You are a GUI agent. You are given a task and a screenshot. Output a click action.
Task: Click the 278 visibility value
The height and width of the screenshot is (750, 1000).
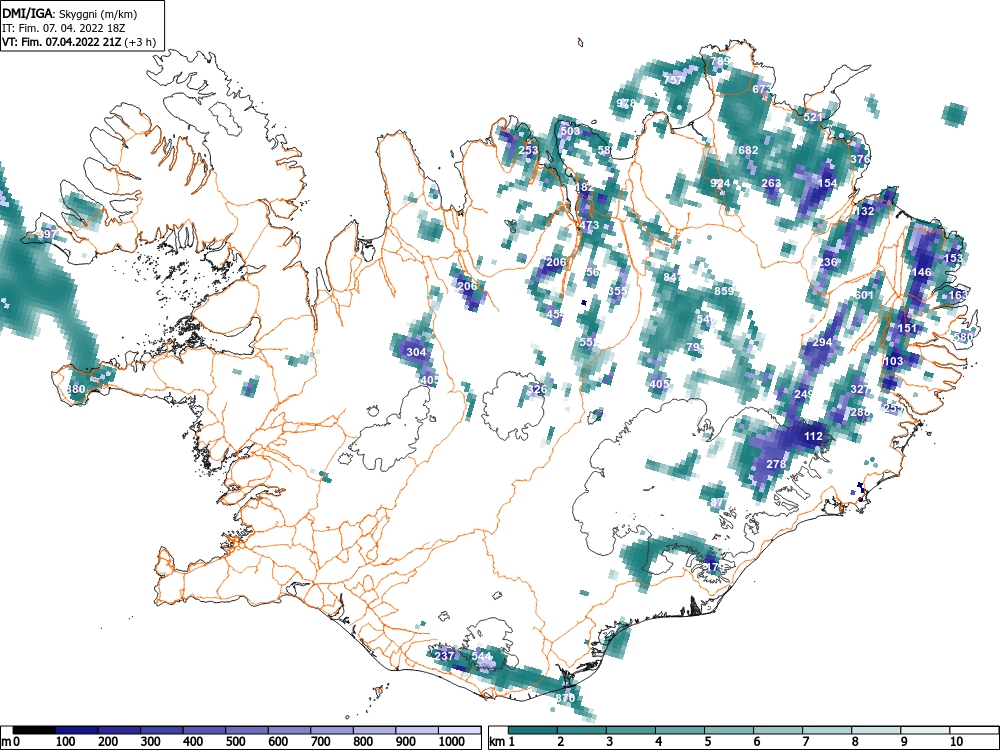point(776,464)
